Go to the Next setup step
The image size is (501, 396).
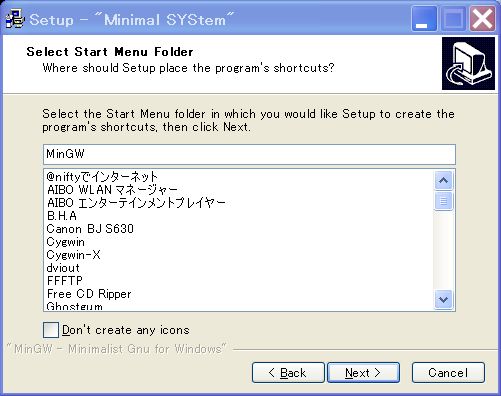click(x=363, y=372)
